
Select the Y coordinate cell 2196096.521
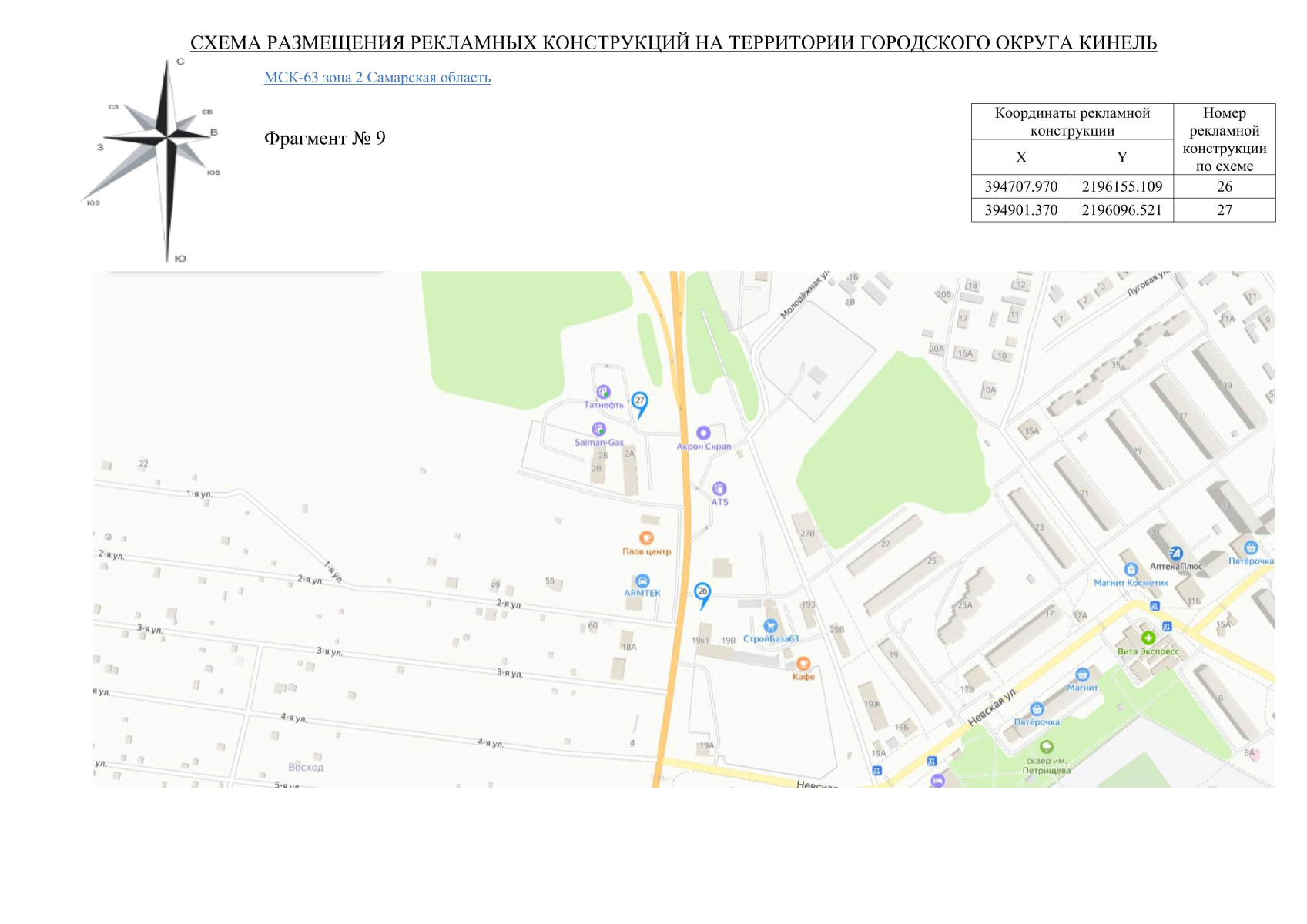point(1121,210)
